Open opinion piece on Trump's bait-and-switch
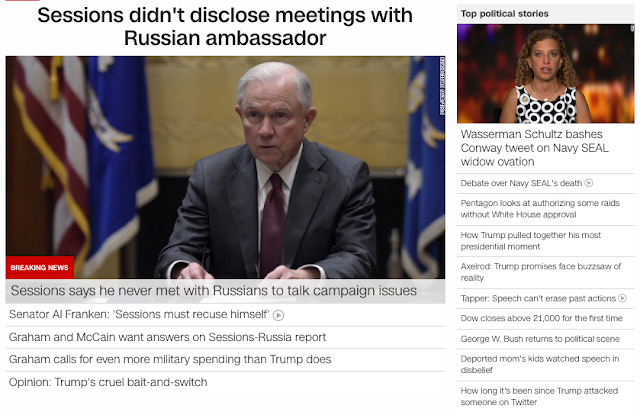Image resolution: width=640 pixels, height=412 pixels. (108, 382)
